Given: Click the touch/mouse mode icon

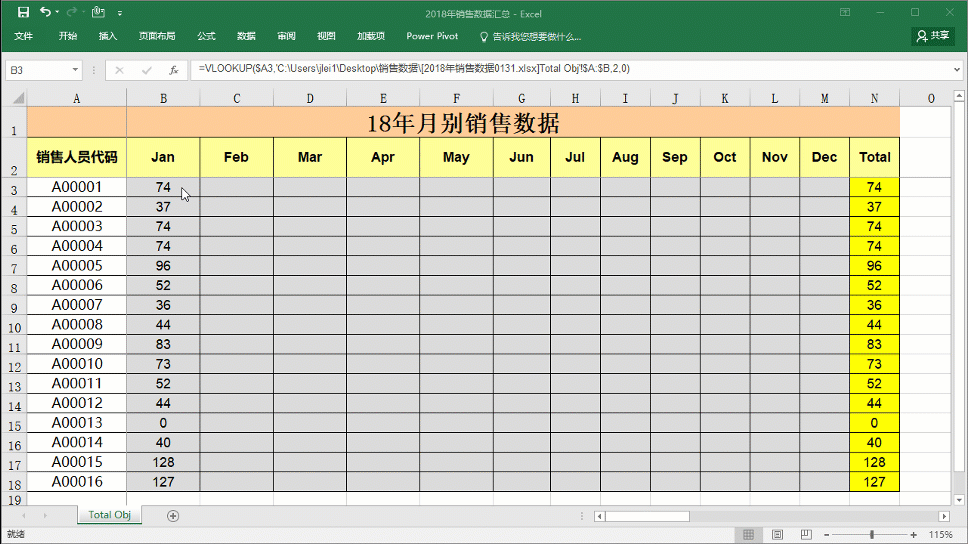Looking at the screenshot, I should click(98, 12).
